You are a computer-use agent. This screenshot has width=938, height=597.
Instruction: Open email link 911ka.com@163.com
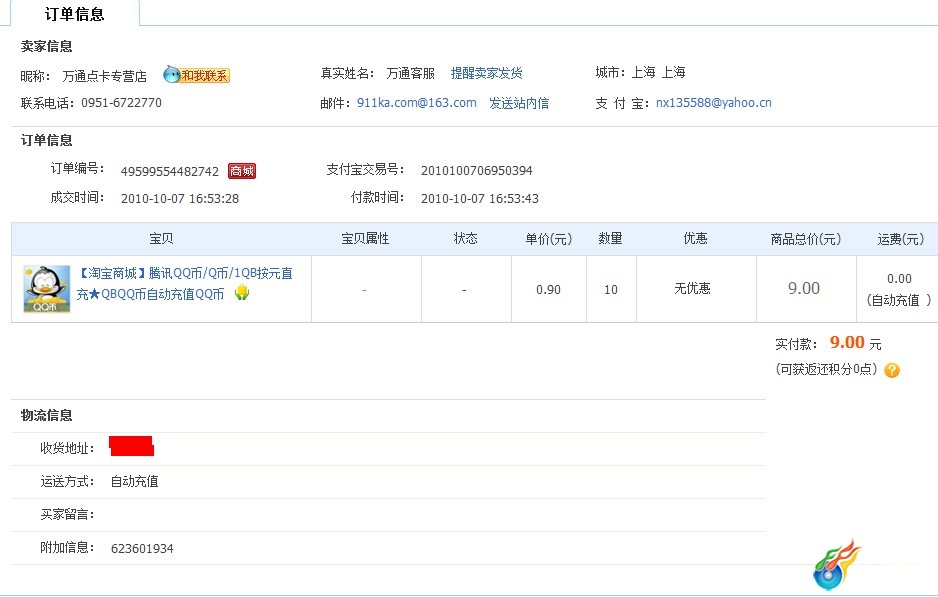417,103
